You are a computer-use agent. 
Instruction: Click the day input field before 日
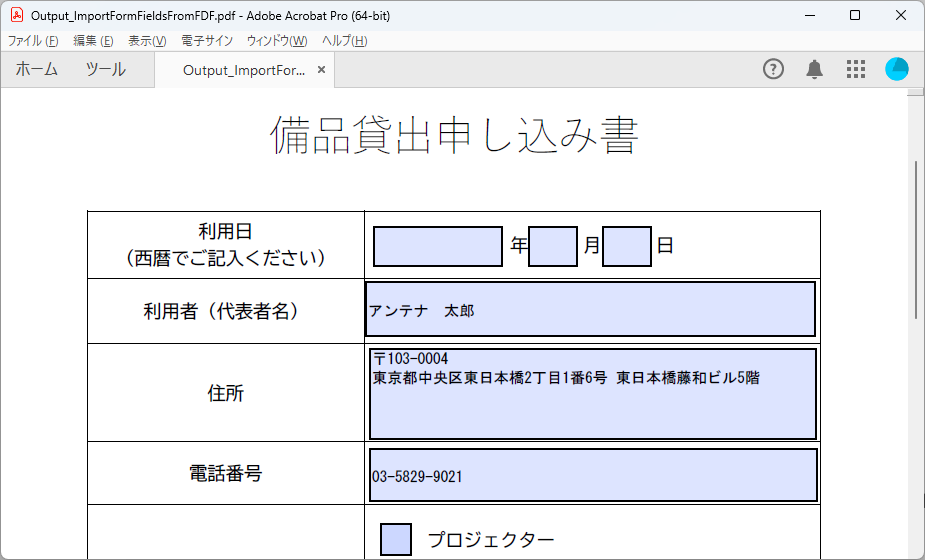point(626,246)
